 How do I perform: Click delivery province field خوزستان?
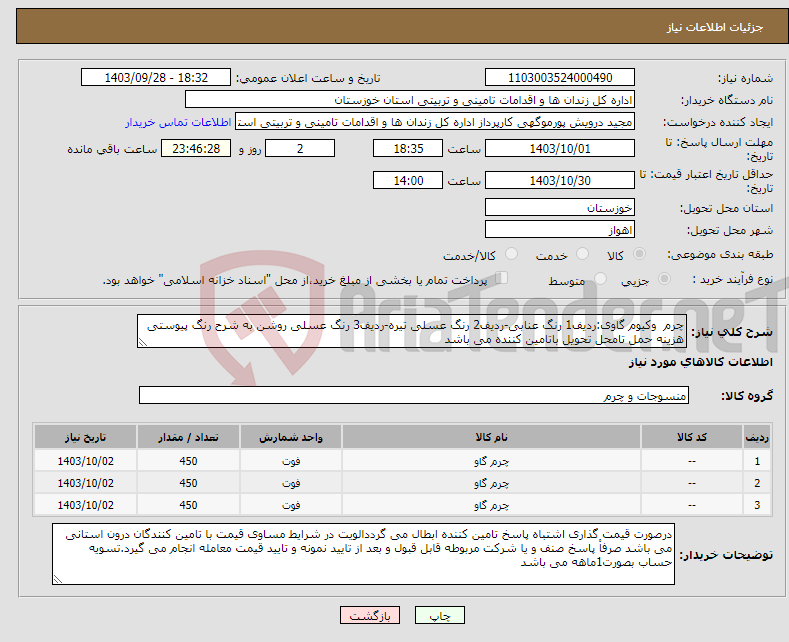click(560, 207)
